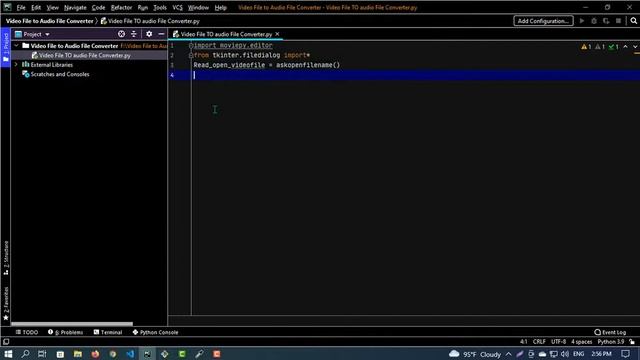The height and width of the screenshot is (360, 640).
Task: Open the Problems tool window
Action: 65,332
